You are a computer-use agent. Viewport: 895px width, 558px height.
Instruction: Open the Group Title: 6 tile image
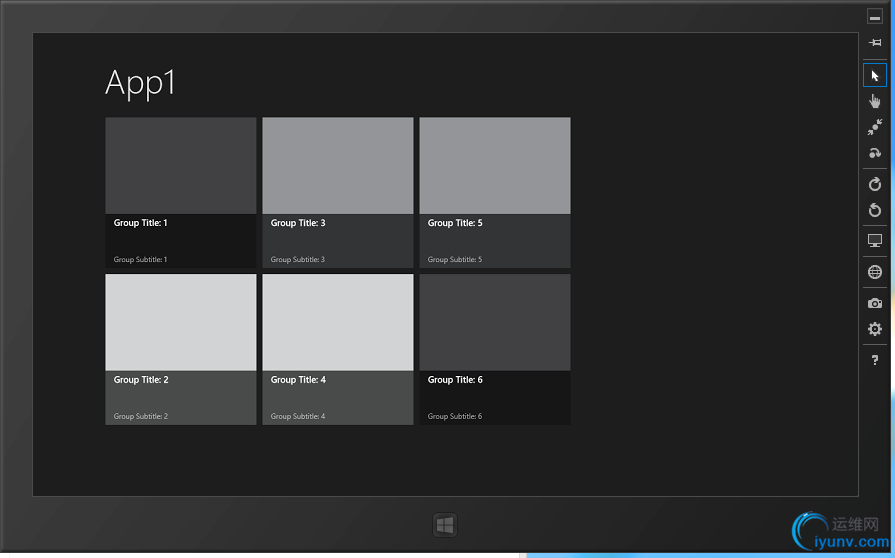(495, 322)
